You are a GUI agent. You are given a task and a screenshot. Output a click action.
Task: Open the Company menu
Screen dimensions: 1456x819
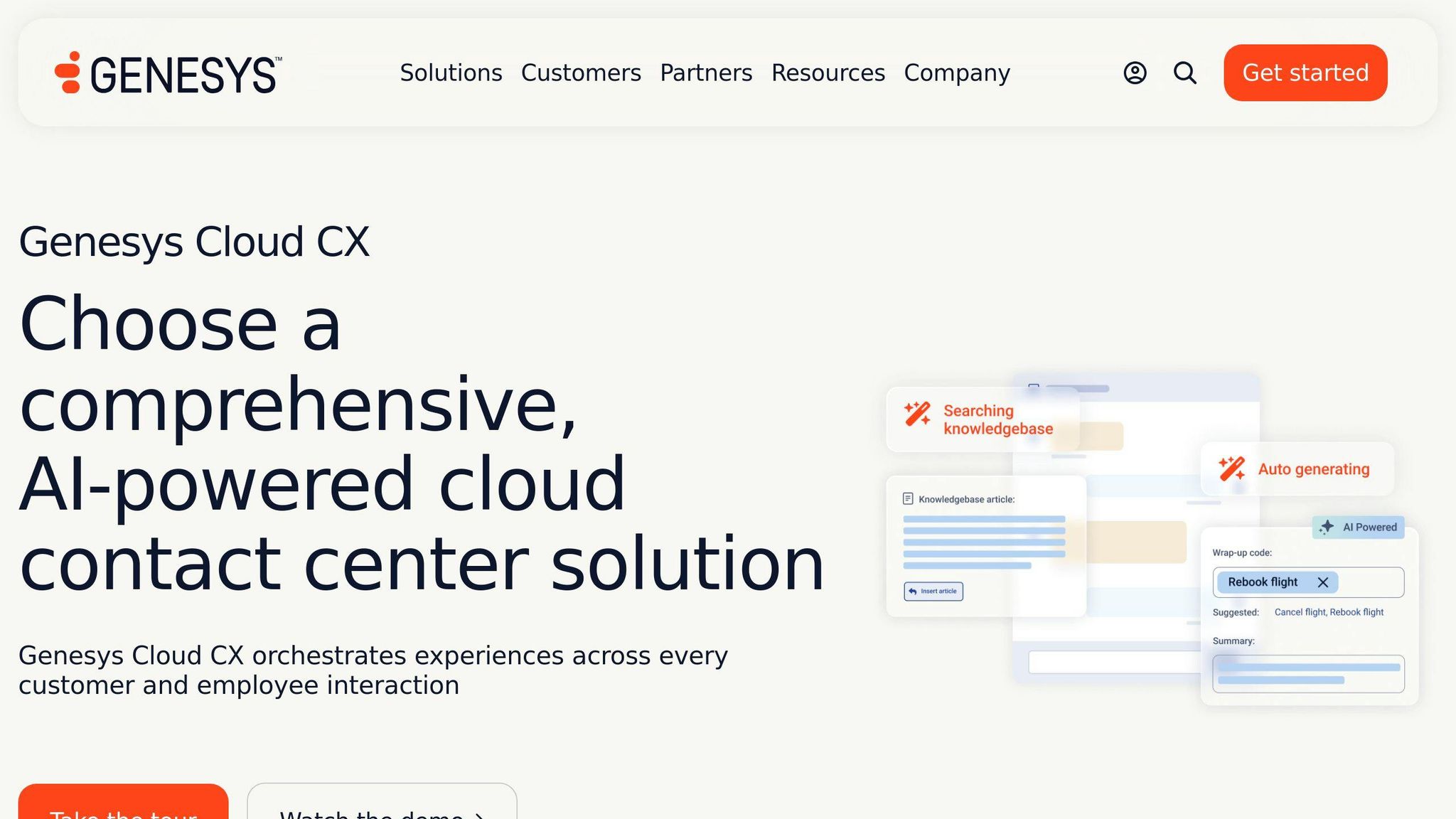click(957, 73)
